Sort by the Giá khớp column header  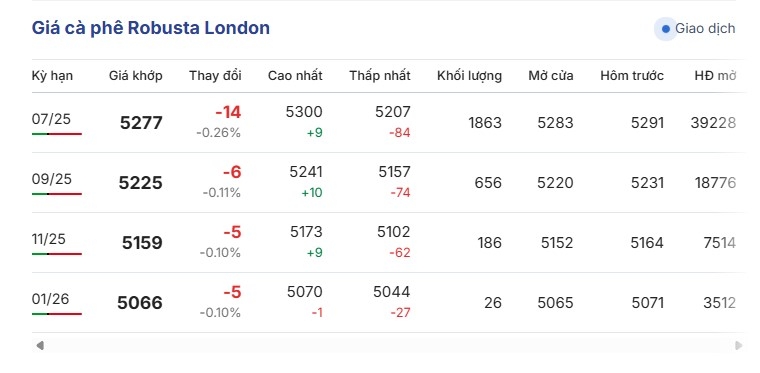pyautogui.click(x=136, y=76)
